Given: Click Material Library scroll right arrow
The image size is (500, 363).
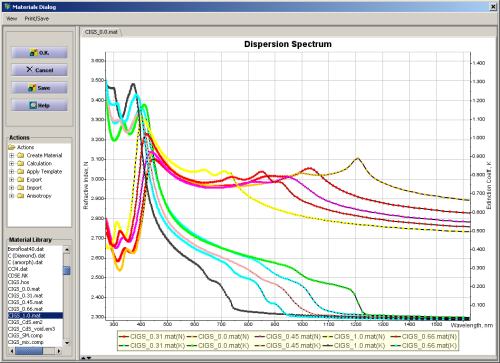Looking at the screenshot, I should (x=59, y=351).
